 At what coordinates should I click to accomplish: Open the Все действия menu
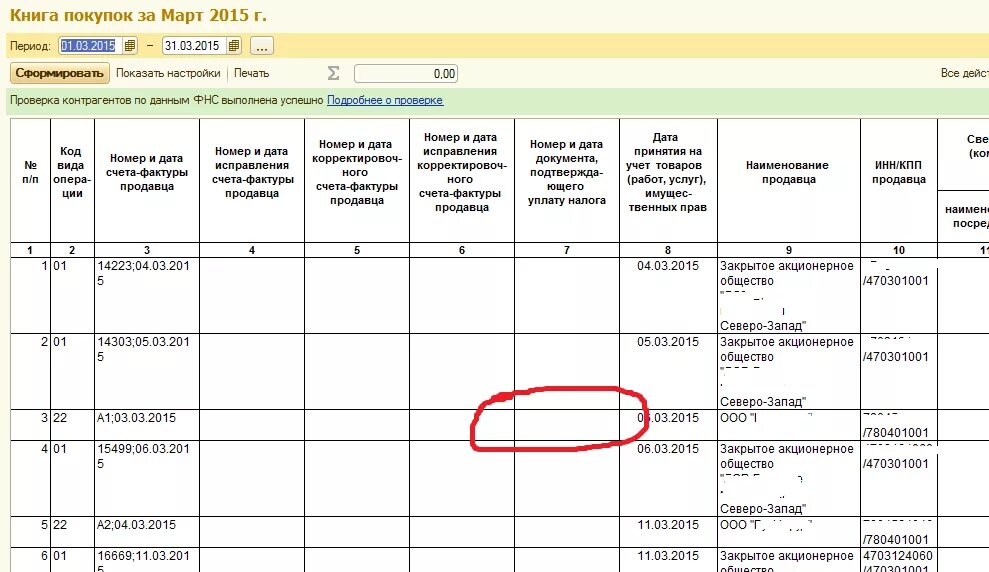(x=964, y=73)
